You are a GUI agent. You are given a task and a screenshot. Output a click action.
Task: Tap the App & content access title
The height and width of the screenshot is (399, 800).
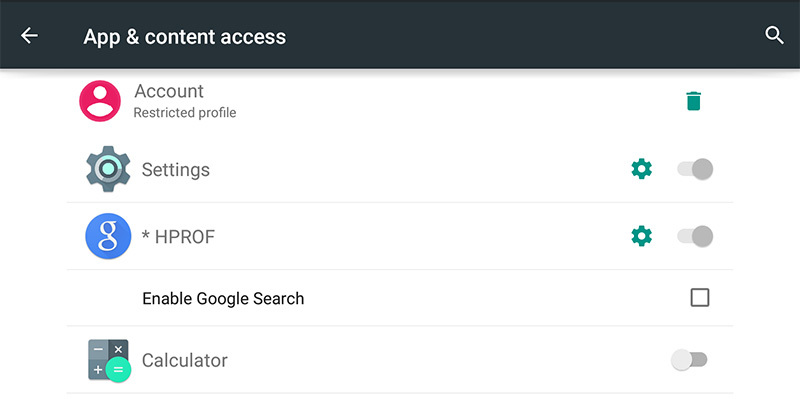pos(185,37)
